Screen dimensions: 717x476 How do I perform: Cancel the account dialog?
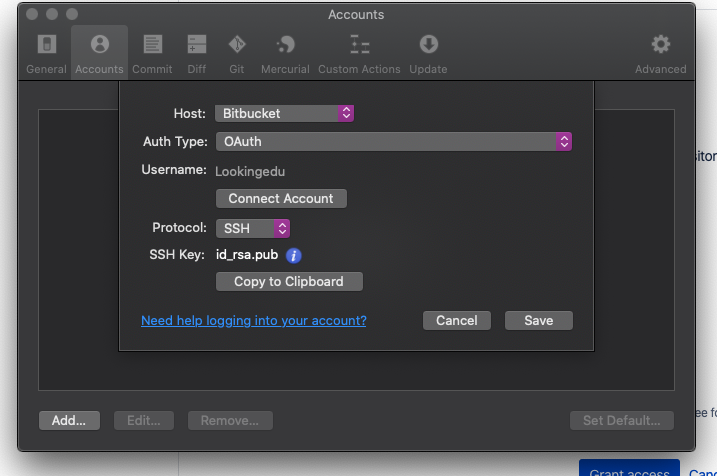pyautogui.click(x=457, y=321)
